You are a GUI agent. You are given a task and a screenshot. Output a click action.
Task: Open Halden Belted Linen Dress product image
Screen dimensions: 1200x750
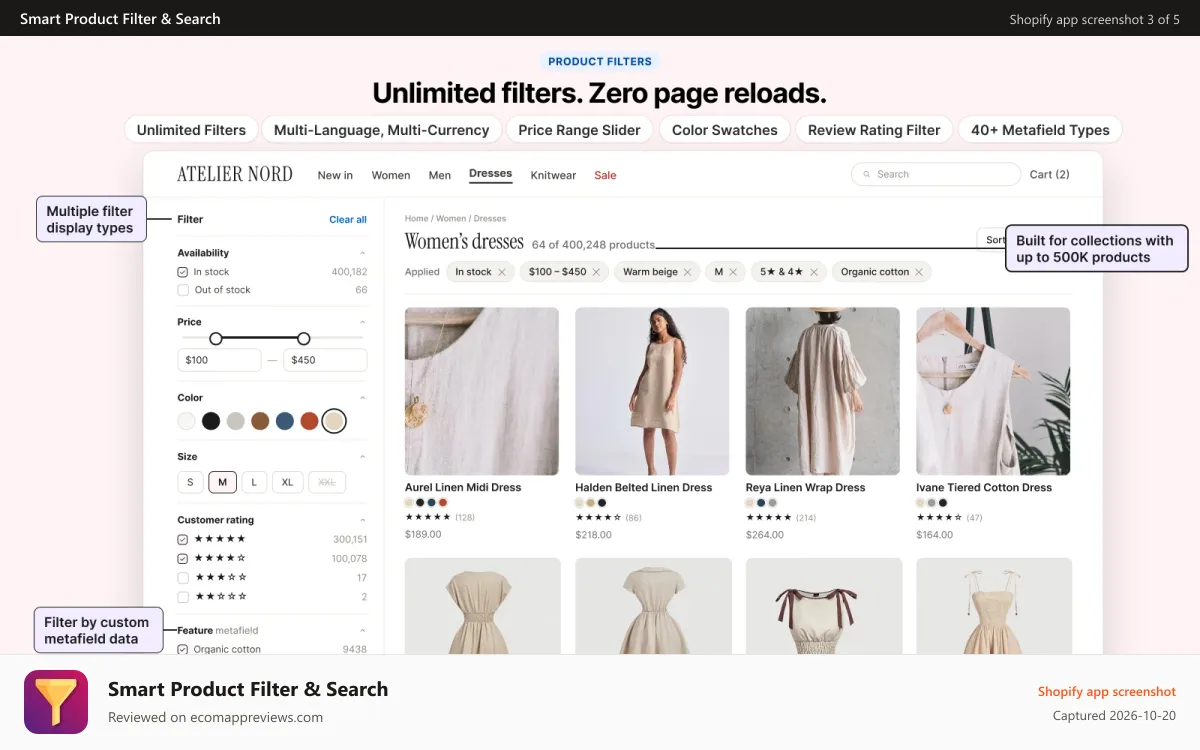pyautogui.click(x=652, y=391)
